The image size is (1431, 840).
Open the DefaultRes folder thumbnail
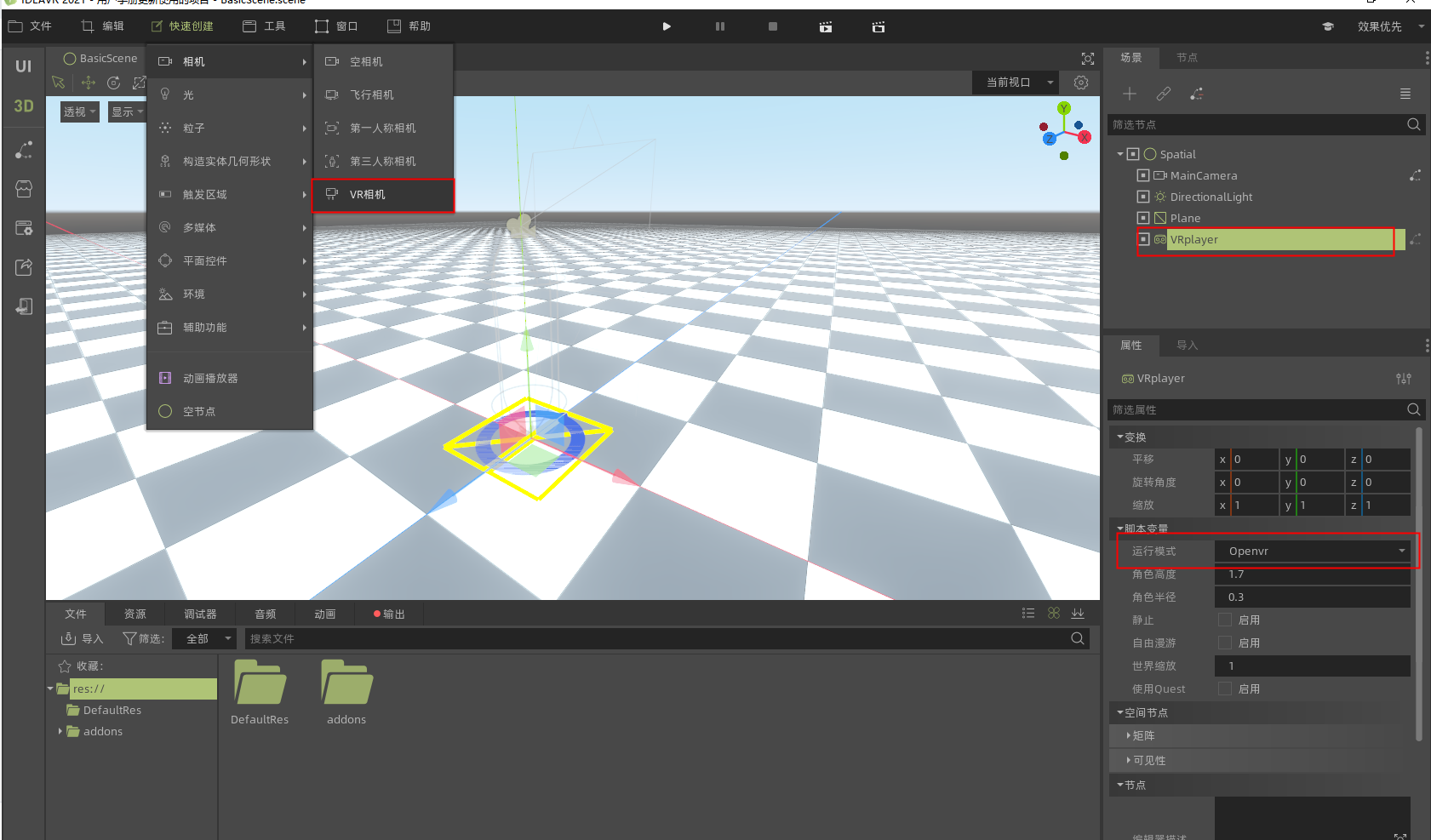pos(260,683)
